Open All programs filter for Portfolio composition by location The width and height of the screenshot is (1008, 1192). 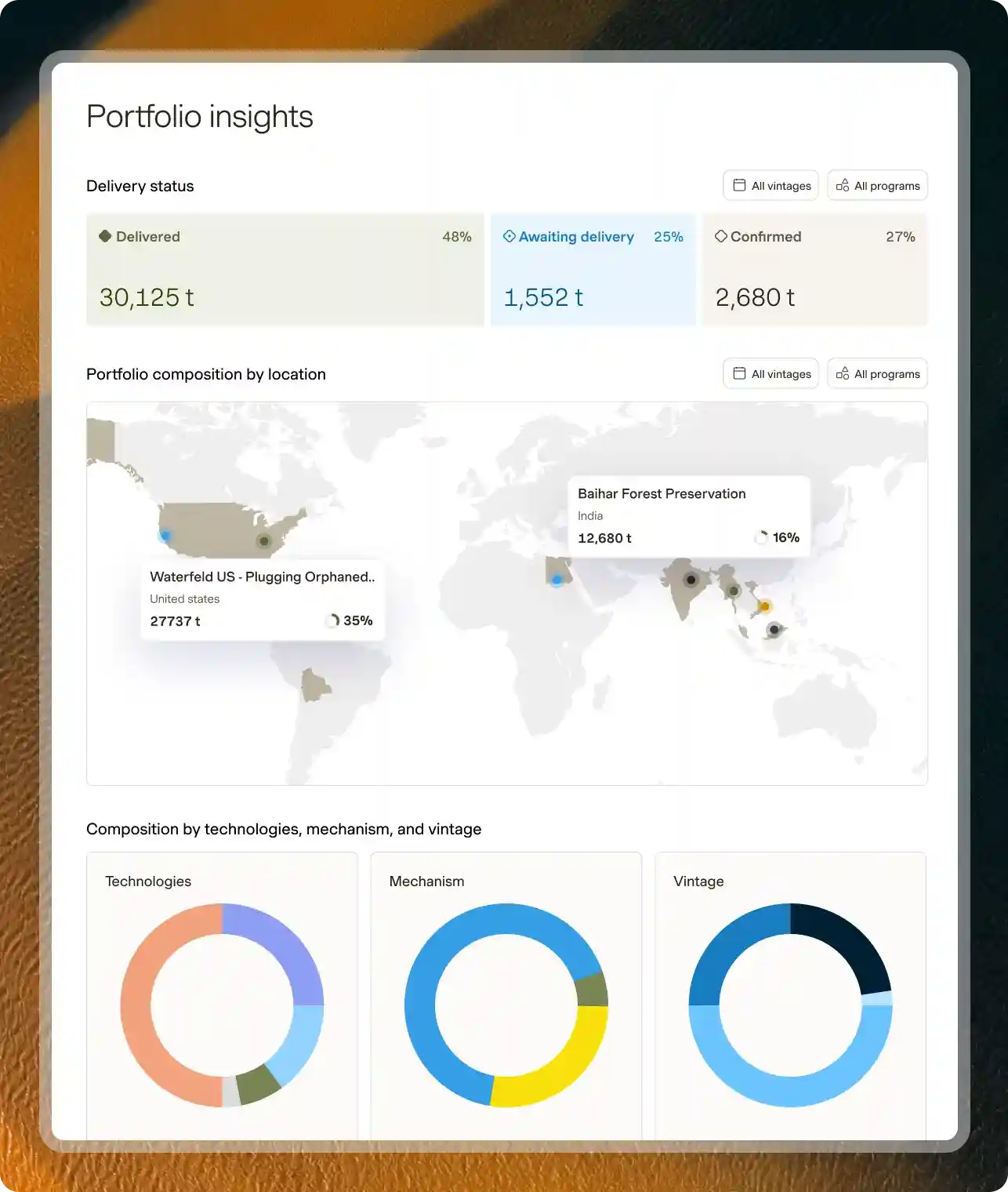(877, 374)
